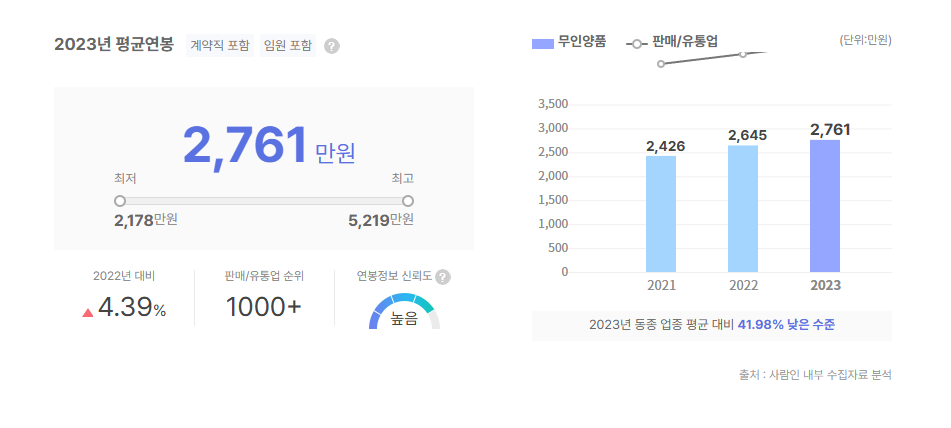Click the 판매/유통업 legend label
The image size is (951, 428).
(685, 42)
